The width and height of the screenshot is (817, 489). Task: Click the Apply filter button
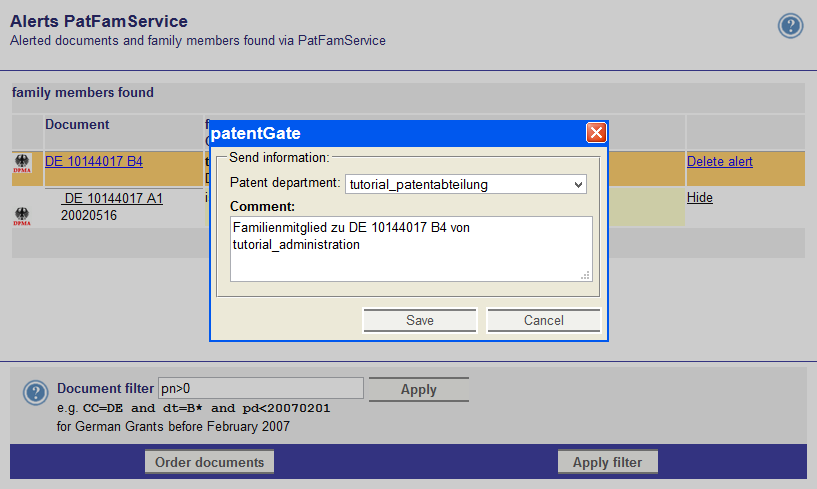click(x=608, y=462)
